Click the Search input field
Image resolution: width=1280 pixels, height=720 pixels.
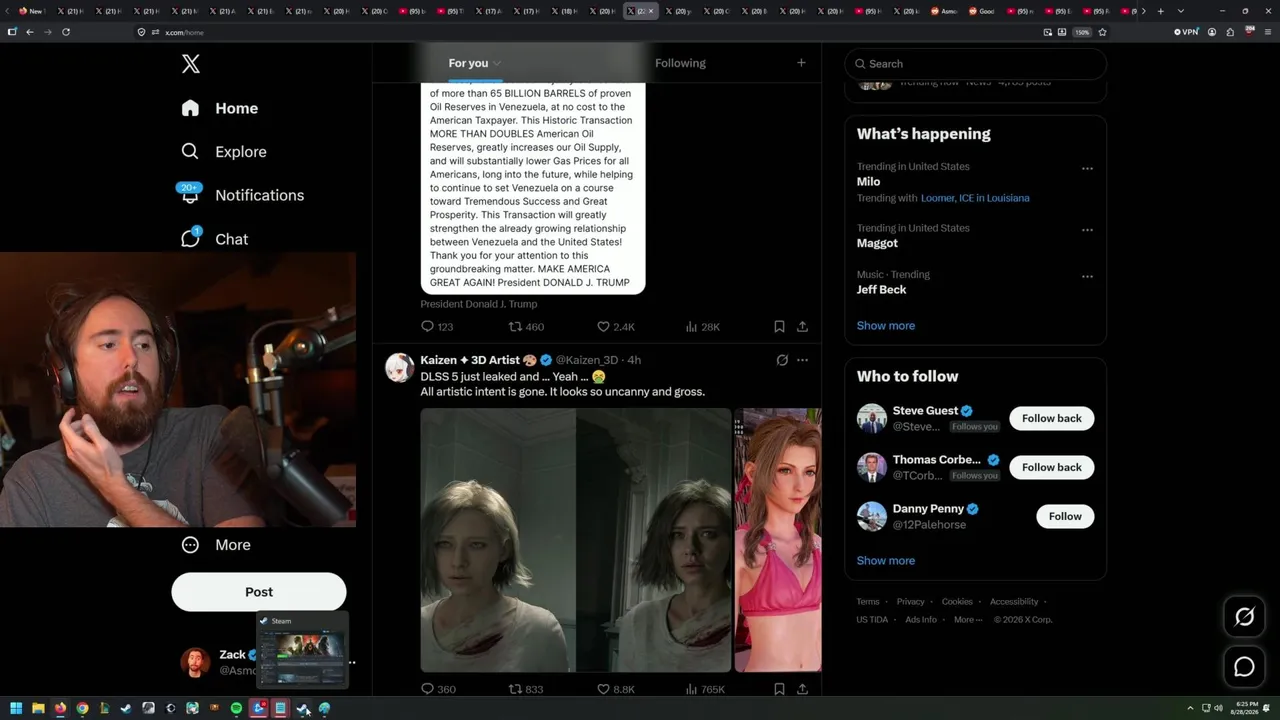click(x=975, y=64)
